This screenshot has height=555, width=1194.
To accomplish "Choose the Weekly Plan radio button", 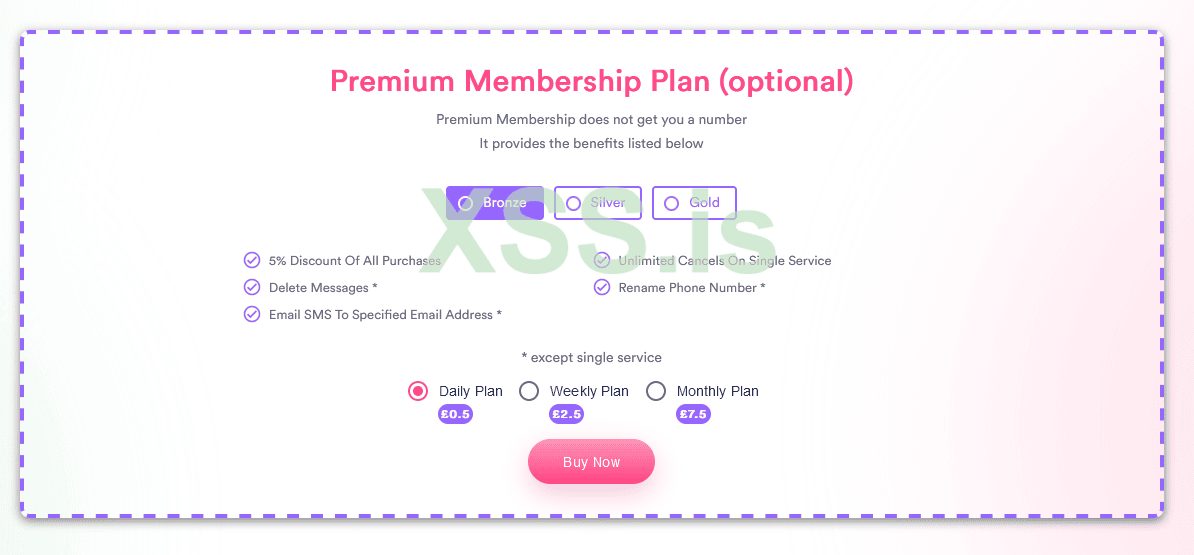I will (529, 391).
